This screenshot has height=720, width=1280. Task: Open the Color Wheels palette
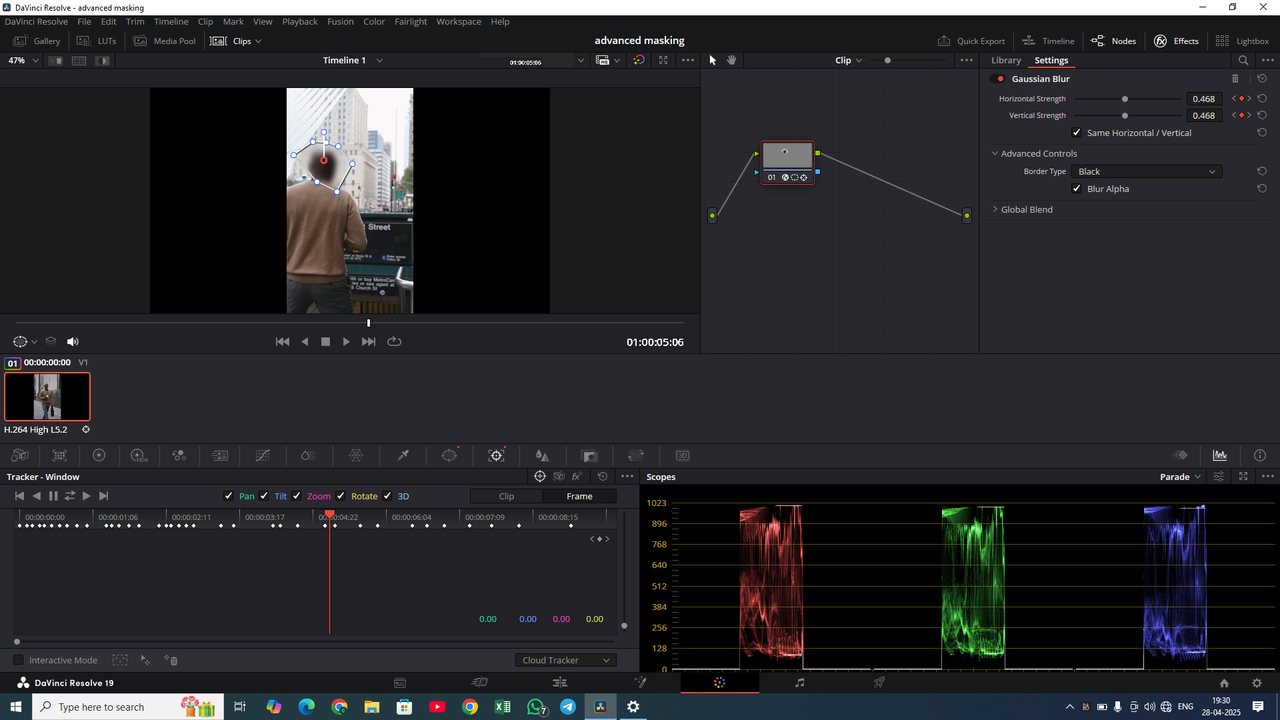[99, 455]
